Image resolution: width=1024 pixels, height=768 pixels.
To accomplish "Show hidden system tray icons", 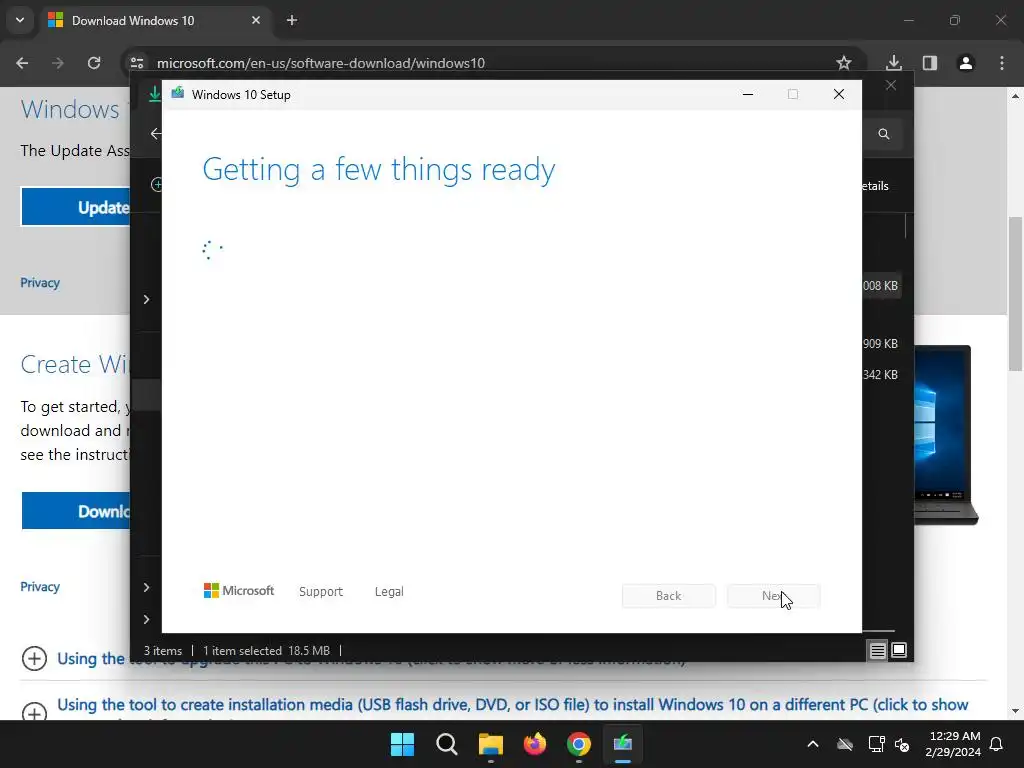I will pyautogui.click(x=813, y=744).
